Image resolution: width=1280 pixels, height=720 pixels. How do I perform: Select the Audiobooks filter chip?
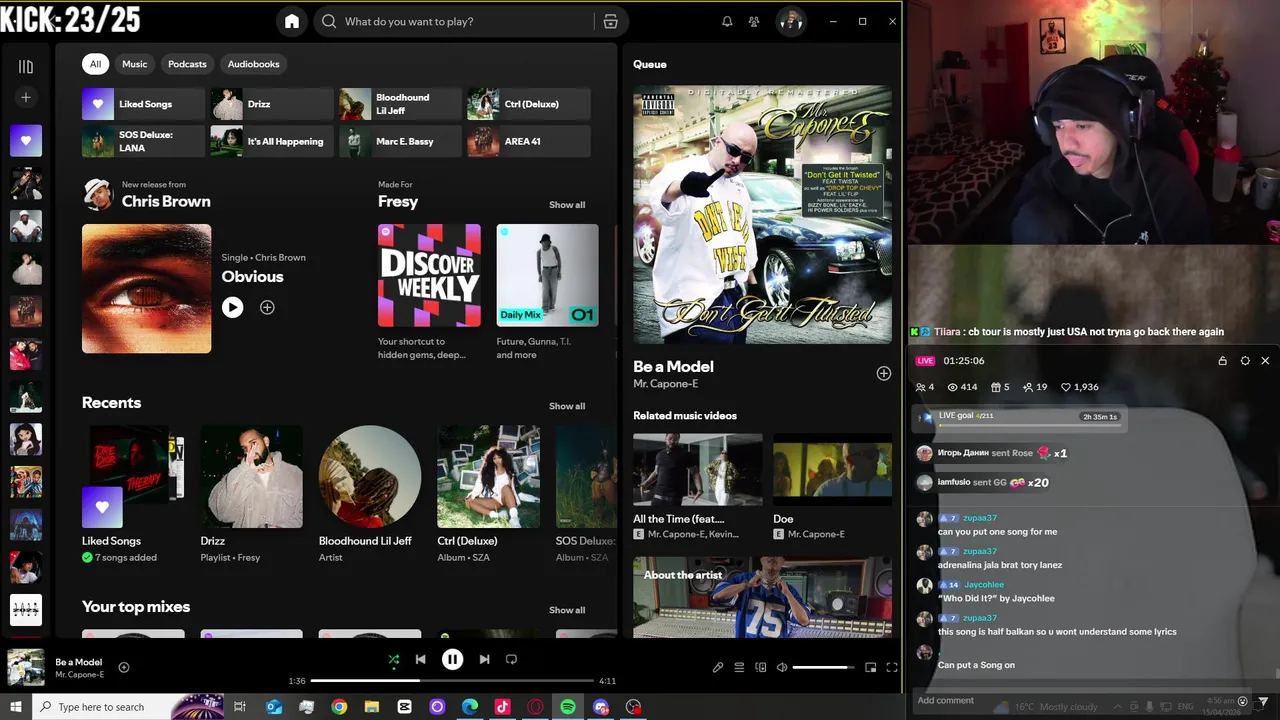click(x=254, y=64)
